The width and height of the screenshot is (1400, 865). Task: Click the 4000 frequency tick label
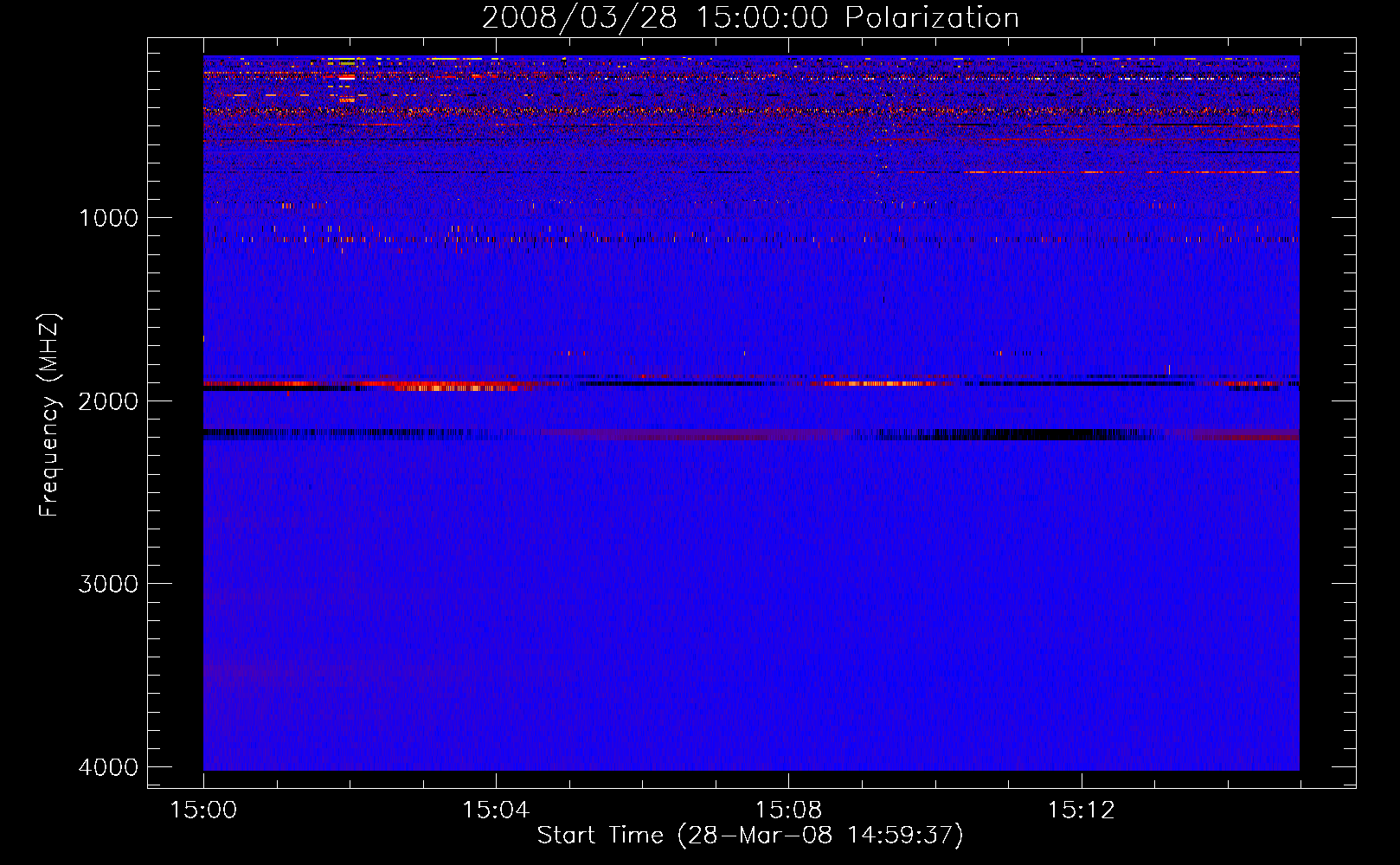click(x=108, y=767)
